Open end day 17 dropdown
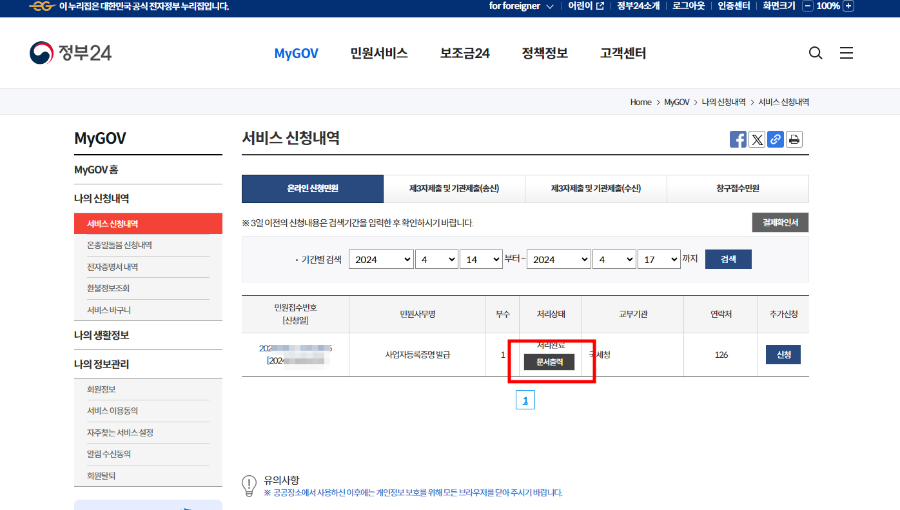This screenshot has height=510, width=900. [659, 259]
